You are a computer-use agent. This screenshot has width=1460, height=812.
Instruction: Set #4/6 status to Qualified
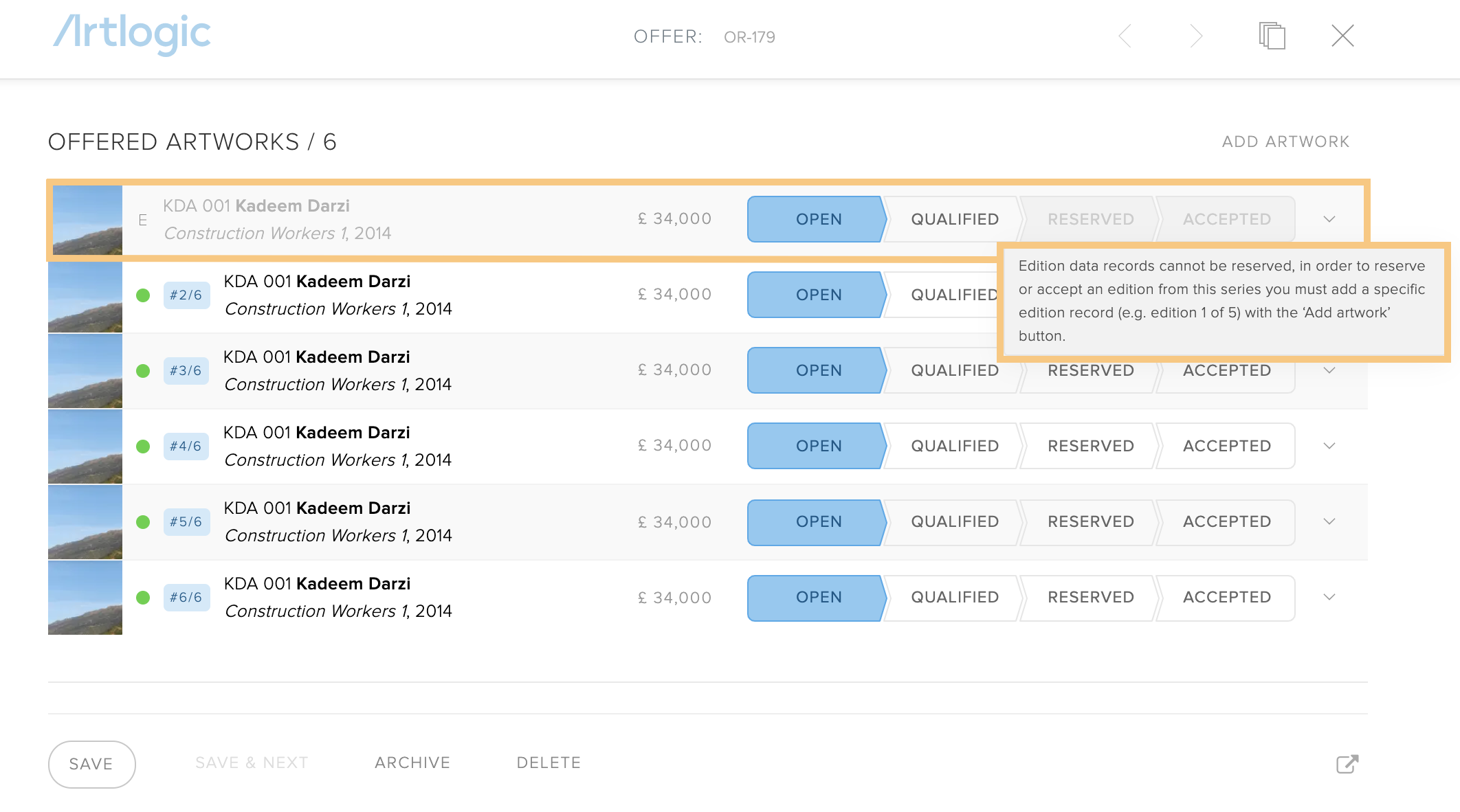tap(954, 446)
